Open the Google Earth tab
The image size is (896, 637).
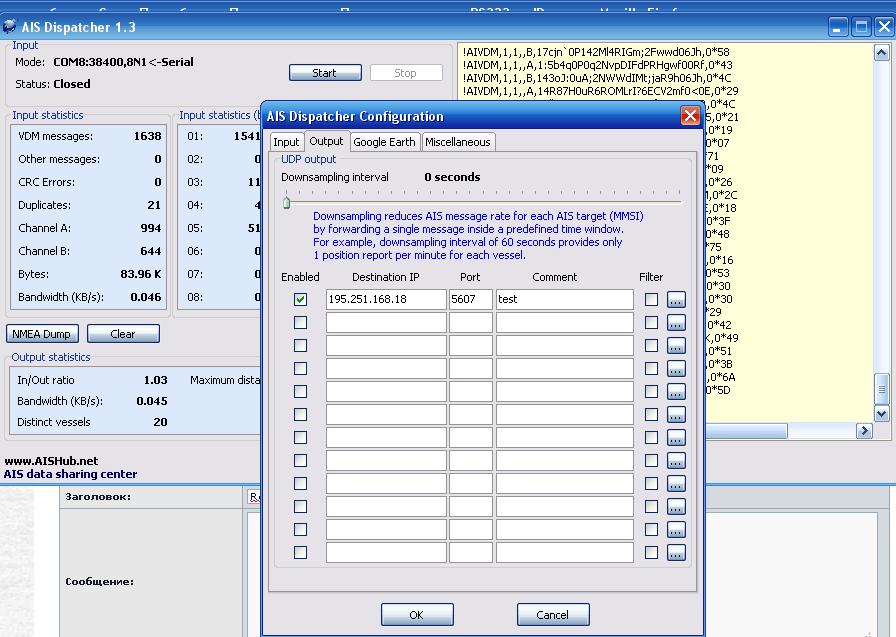point(384,142)
